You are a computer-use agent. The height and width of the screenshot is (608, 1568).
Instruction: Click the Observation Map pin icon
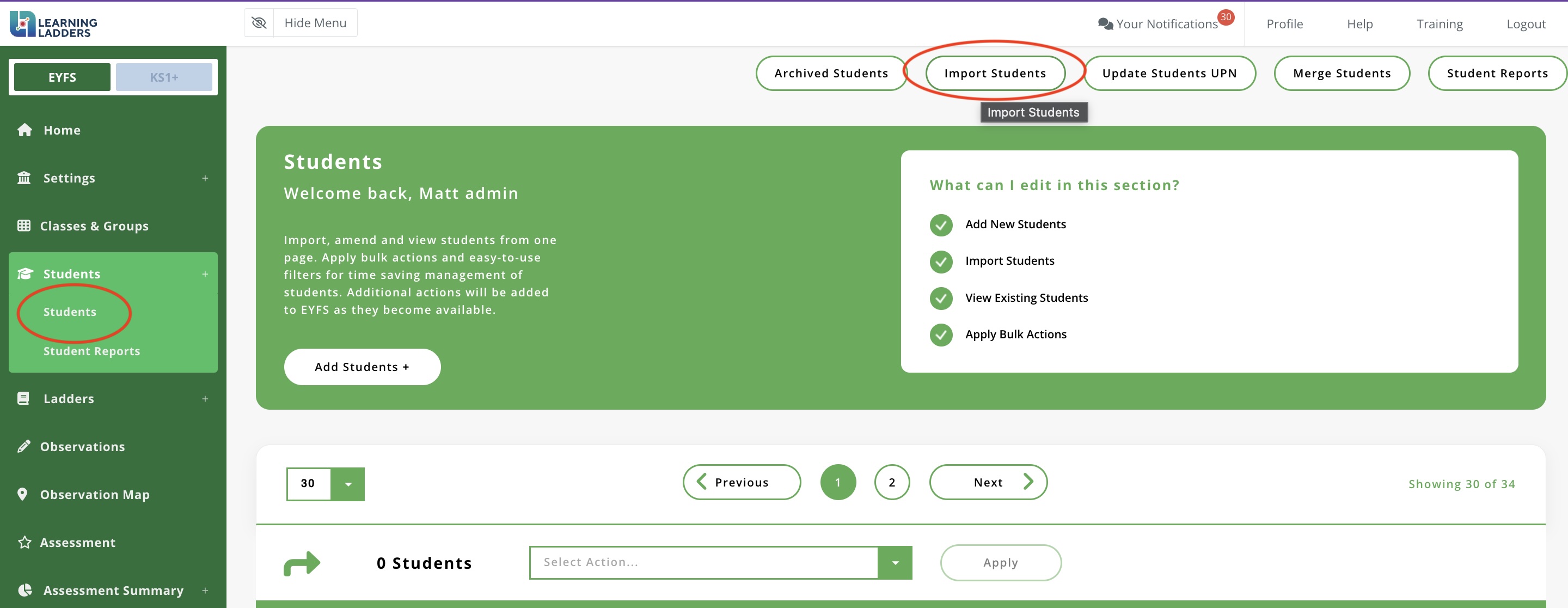[22, 494]
